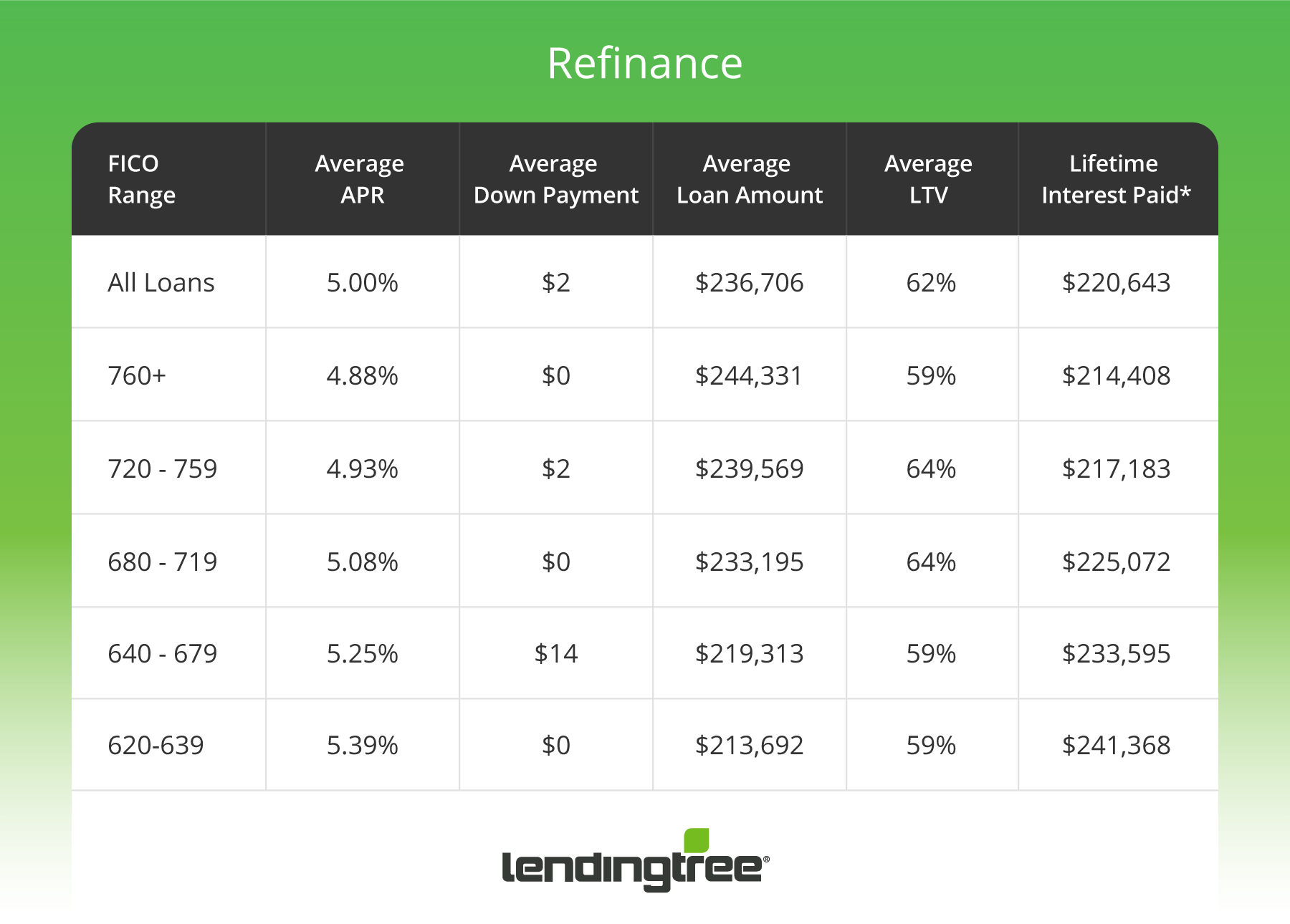Screen dimensions: 1290x924
Task: Select the Average LTV column header
Action: 929,179
